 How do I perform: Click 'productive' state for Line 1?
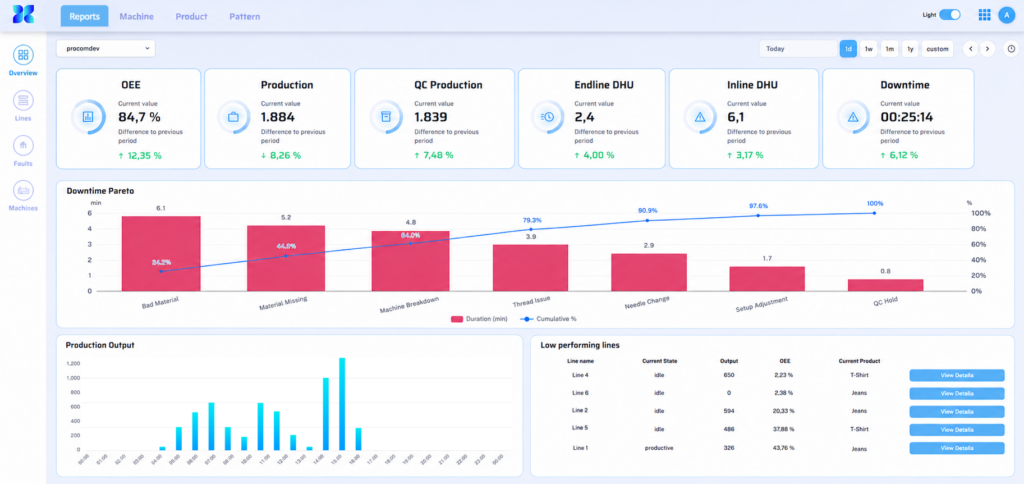(660, 448)
